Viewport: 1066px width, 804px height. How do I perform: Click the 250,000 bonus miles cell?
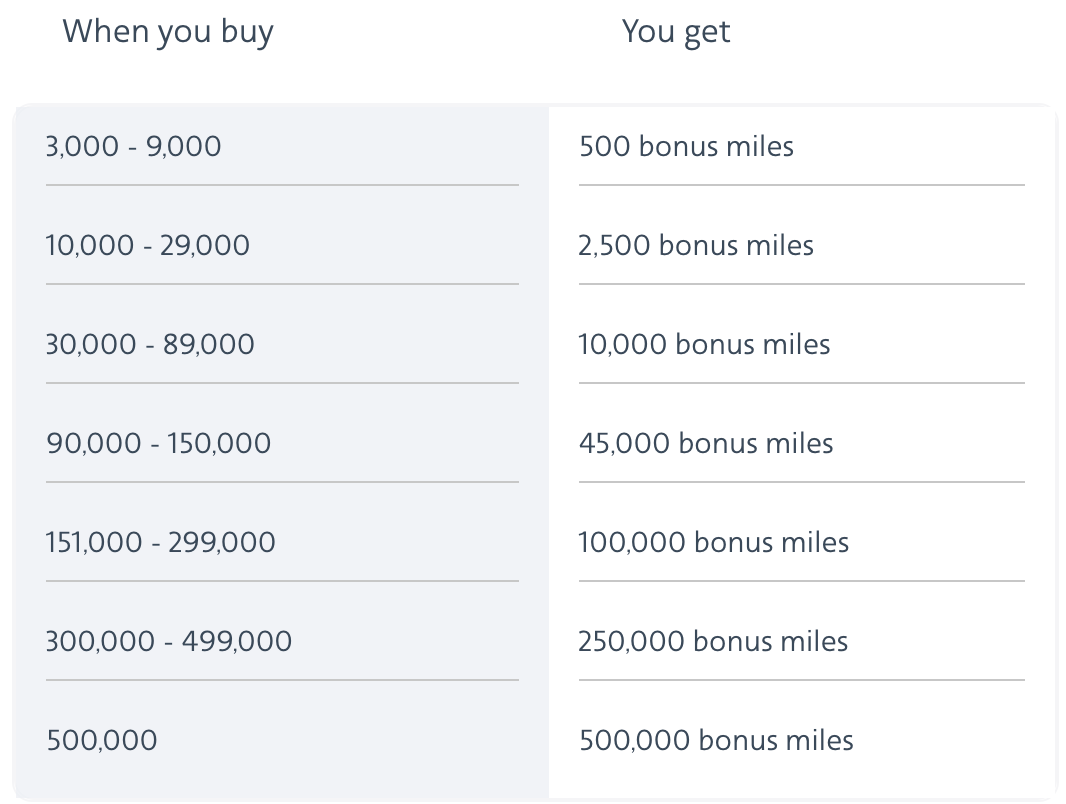coord(713,641)
